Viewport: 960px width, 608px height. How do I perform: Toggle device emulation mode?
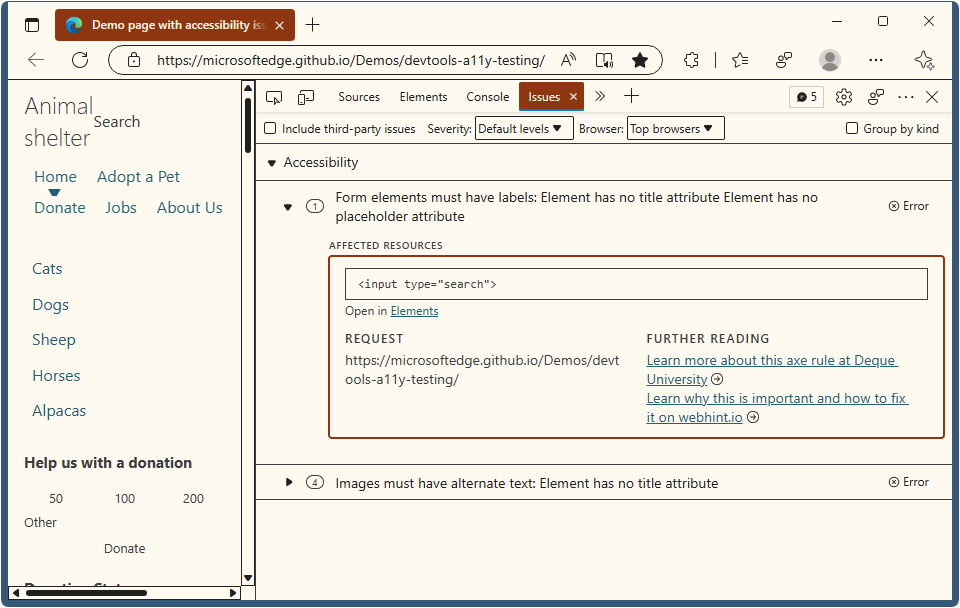(x=306, y=96)
